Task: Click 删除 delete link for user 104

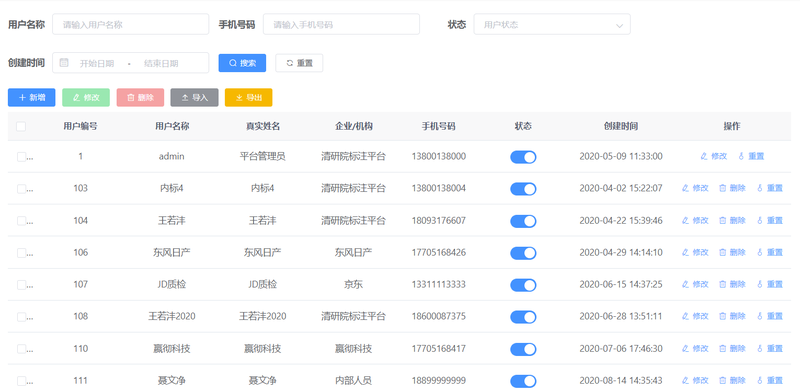Action: point(732,221)
